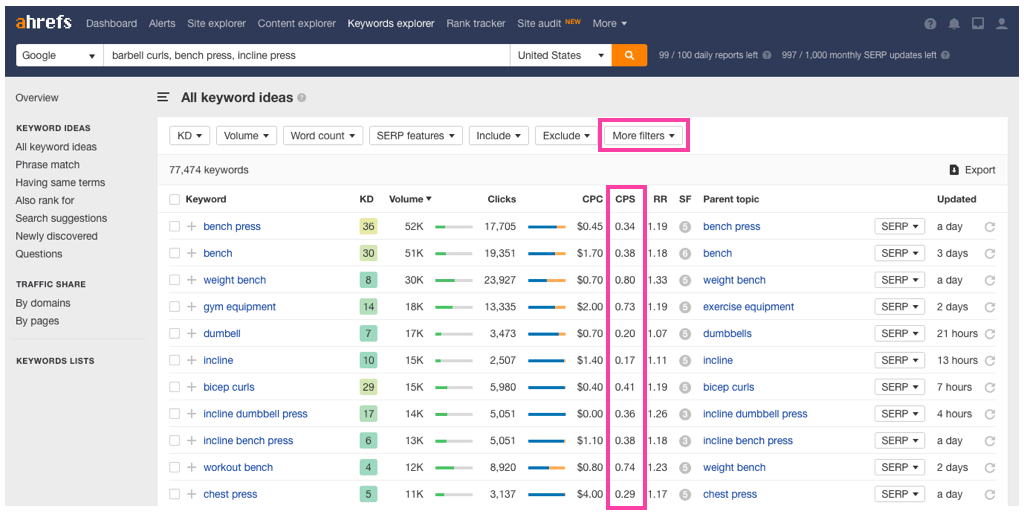Open the United States country dropdown
Image resolution: width=1024 pixels, height=519 pixels.
pyautogui.click(x=560, y=55)
